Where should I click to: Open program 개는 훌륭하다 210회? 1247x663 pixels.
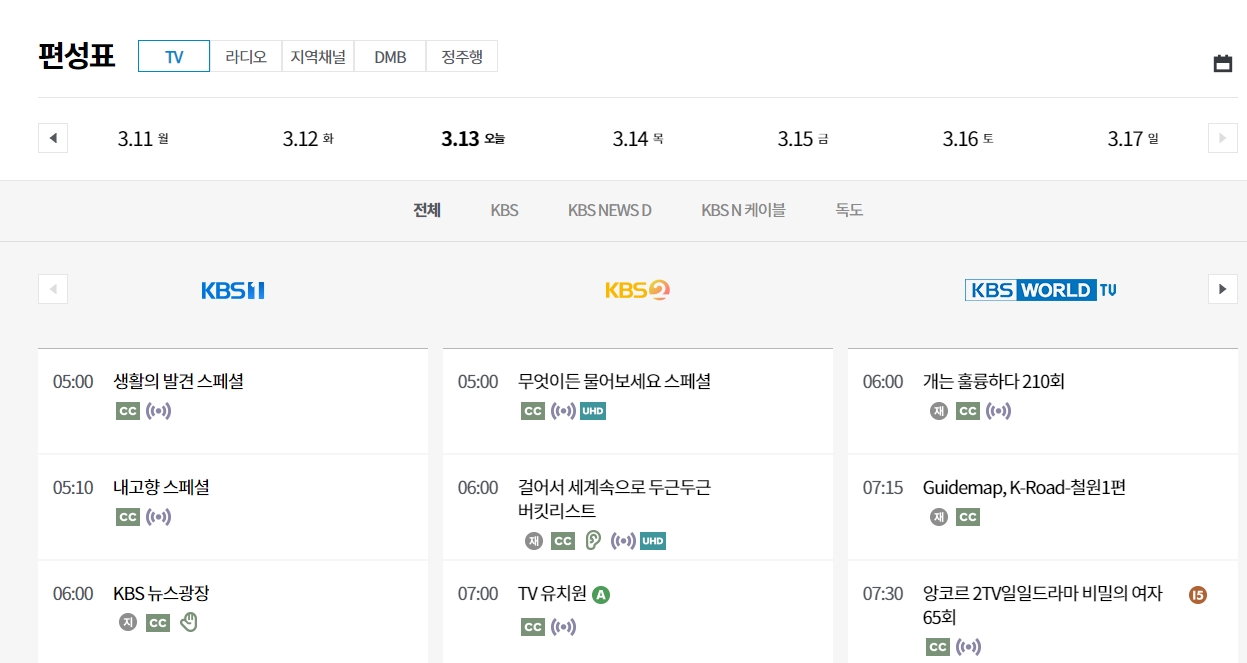click(x=994, y=381)
